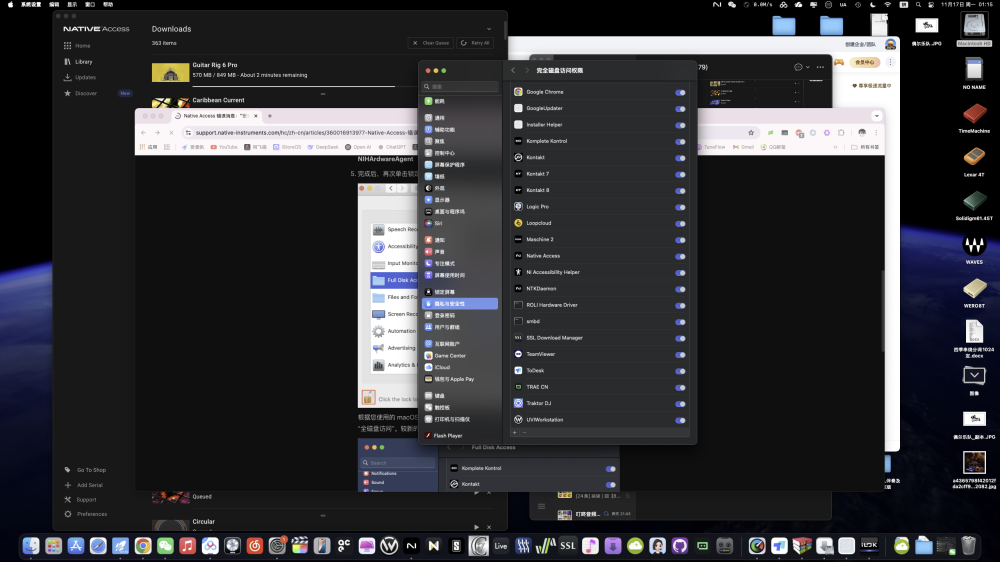
Task: Open Updates in Native Access sidebar
Action: point(85,77)
